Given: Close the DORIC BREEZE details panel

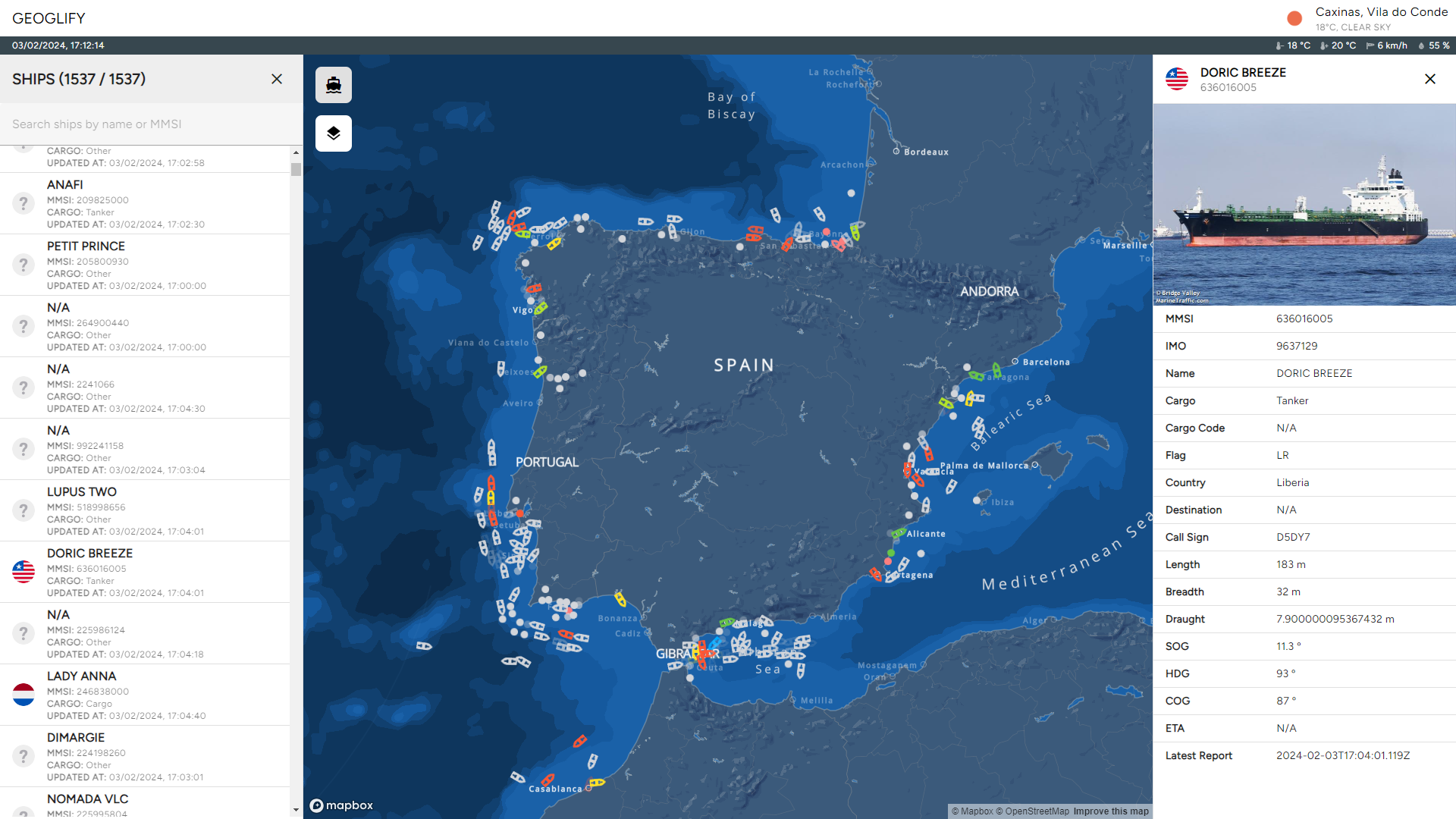Looking at the screenshot, I should click(x=1430, y=79).
